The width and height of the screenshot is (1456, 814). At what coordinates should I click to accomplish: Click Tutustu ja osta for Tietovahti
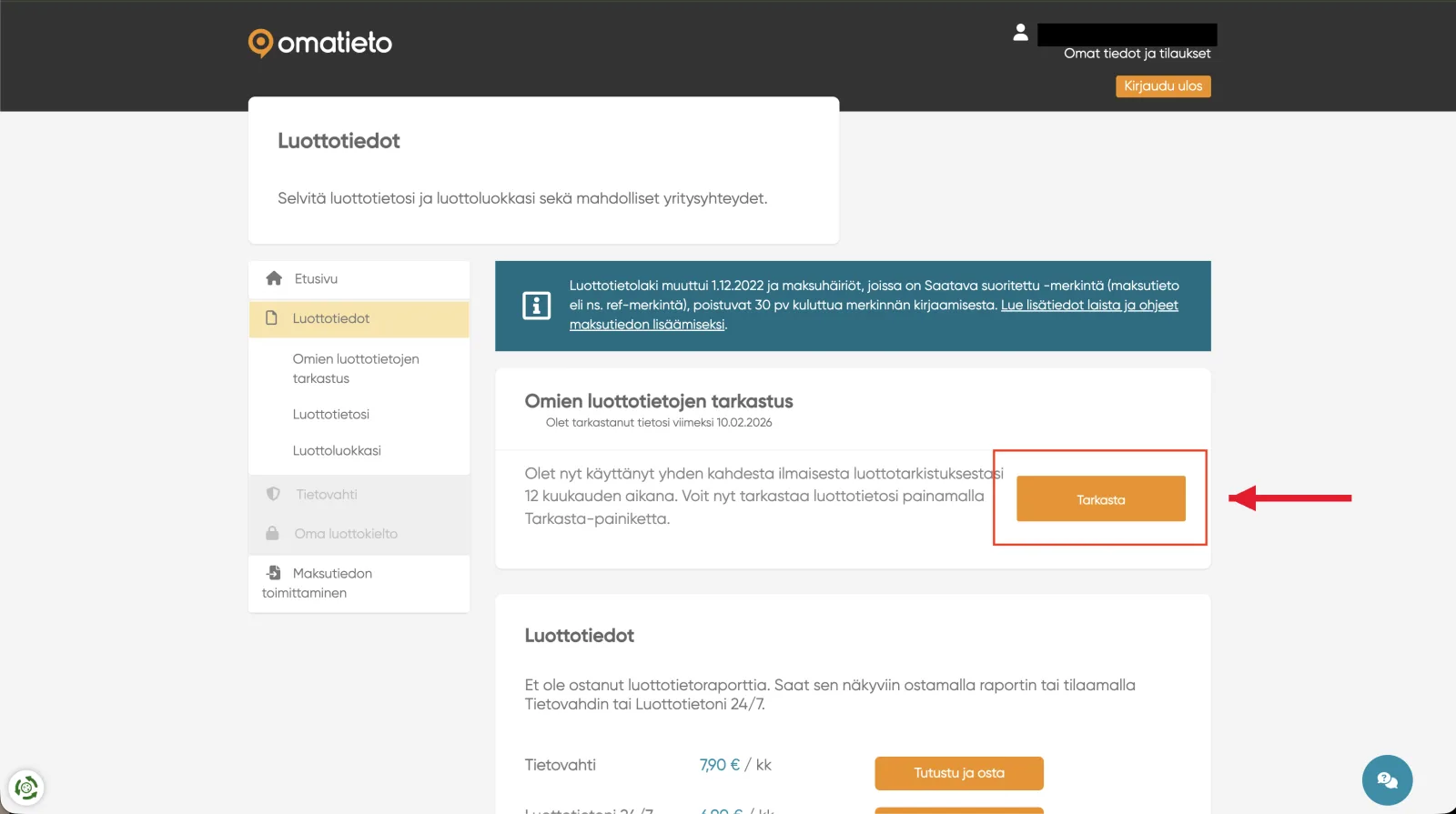coord(959,773)
